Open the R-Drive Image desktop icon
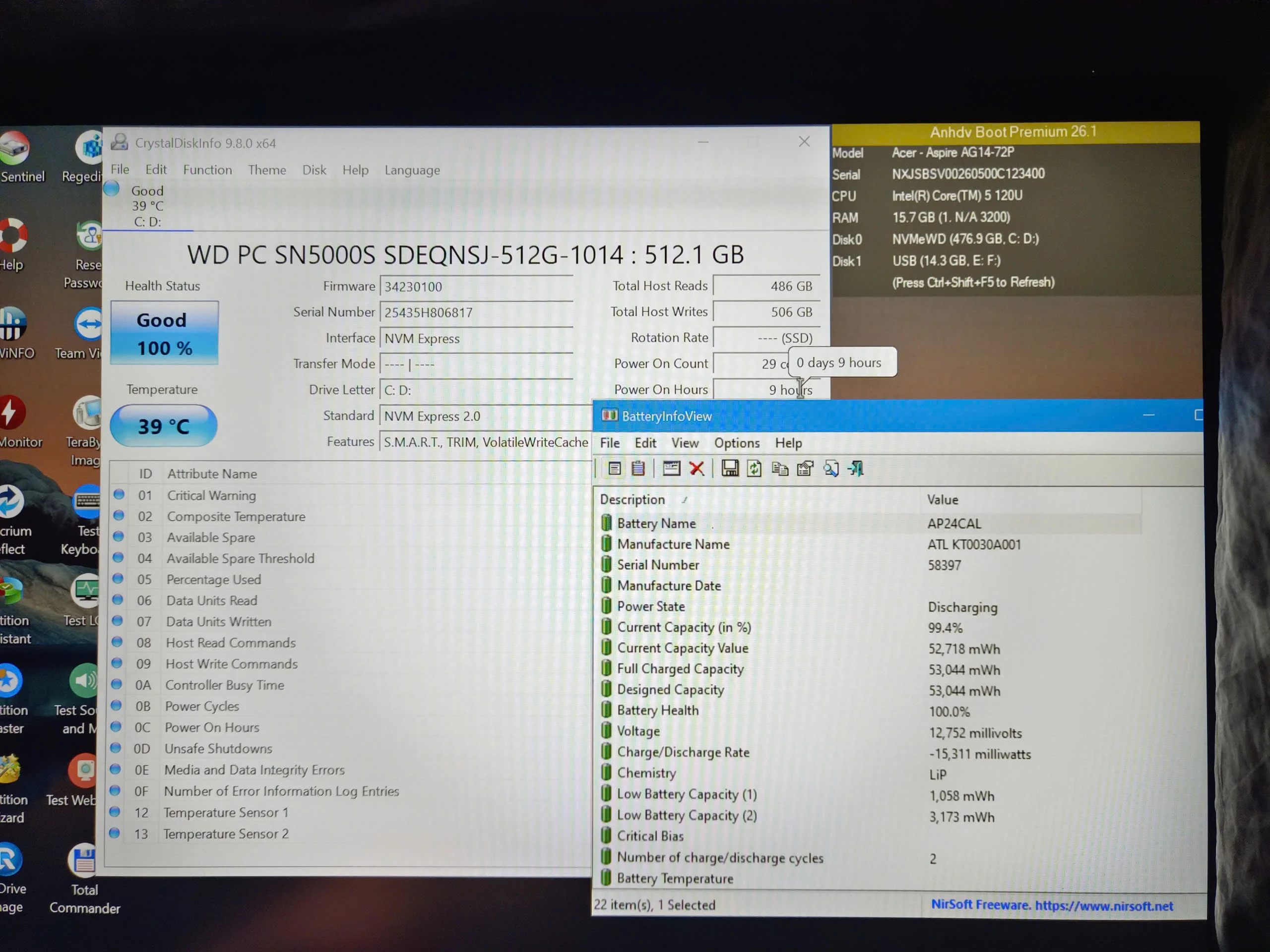 [x=12, y=878]
